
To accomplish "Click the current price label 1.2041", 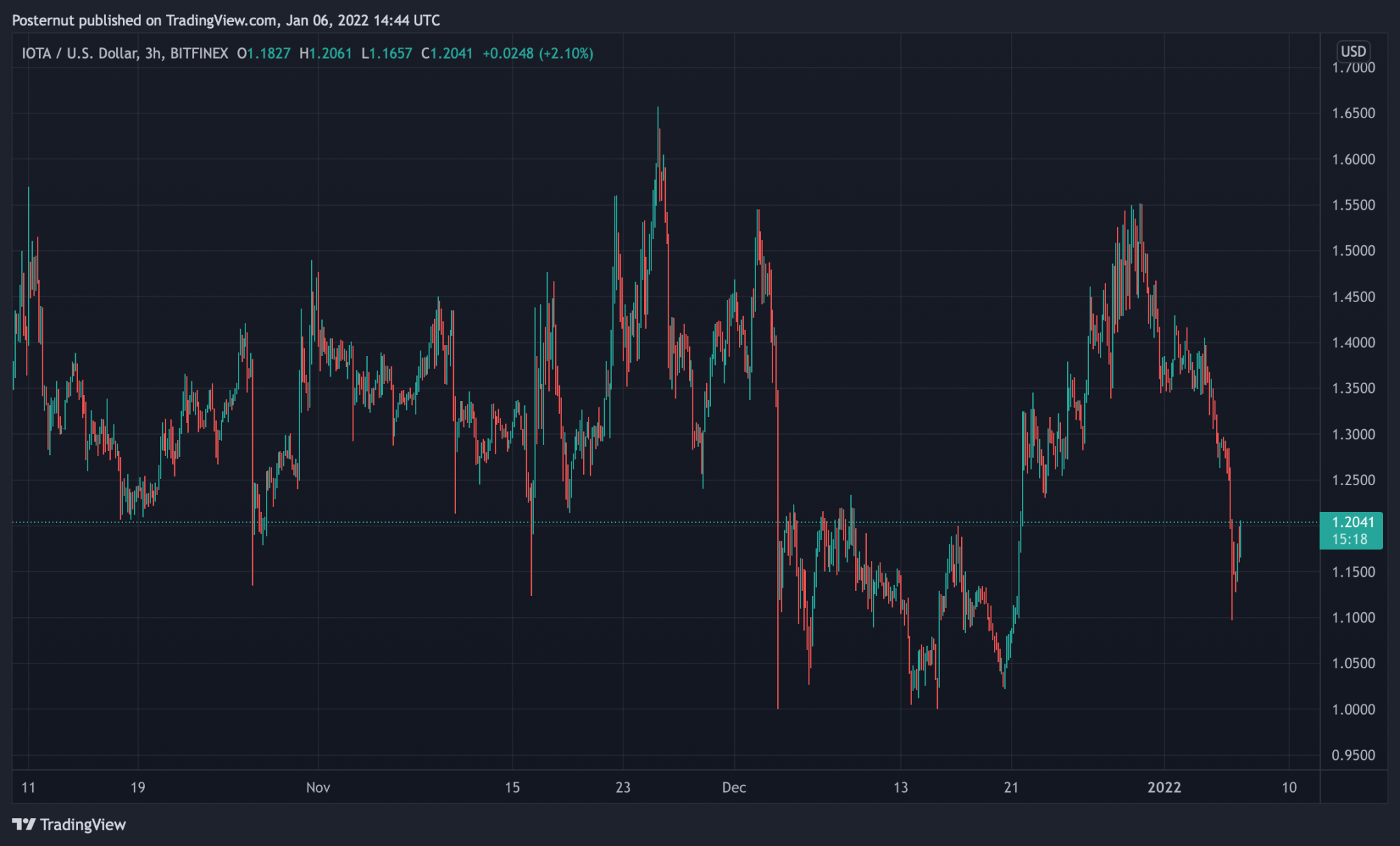I will pyautogui.click(x=1352, y=523).
